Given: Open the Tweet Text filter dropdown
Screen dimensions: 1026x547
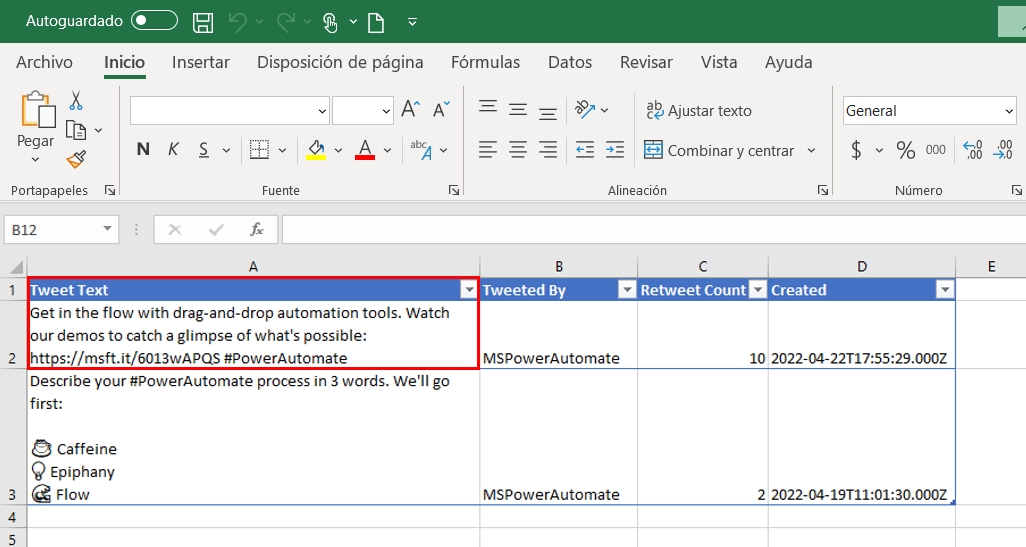Looking at the screenshot, I should click(x=469, y=290).
